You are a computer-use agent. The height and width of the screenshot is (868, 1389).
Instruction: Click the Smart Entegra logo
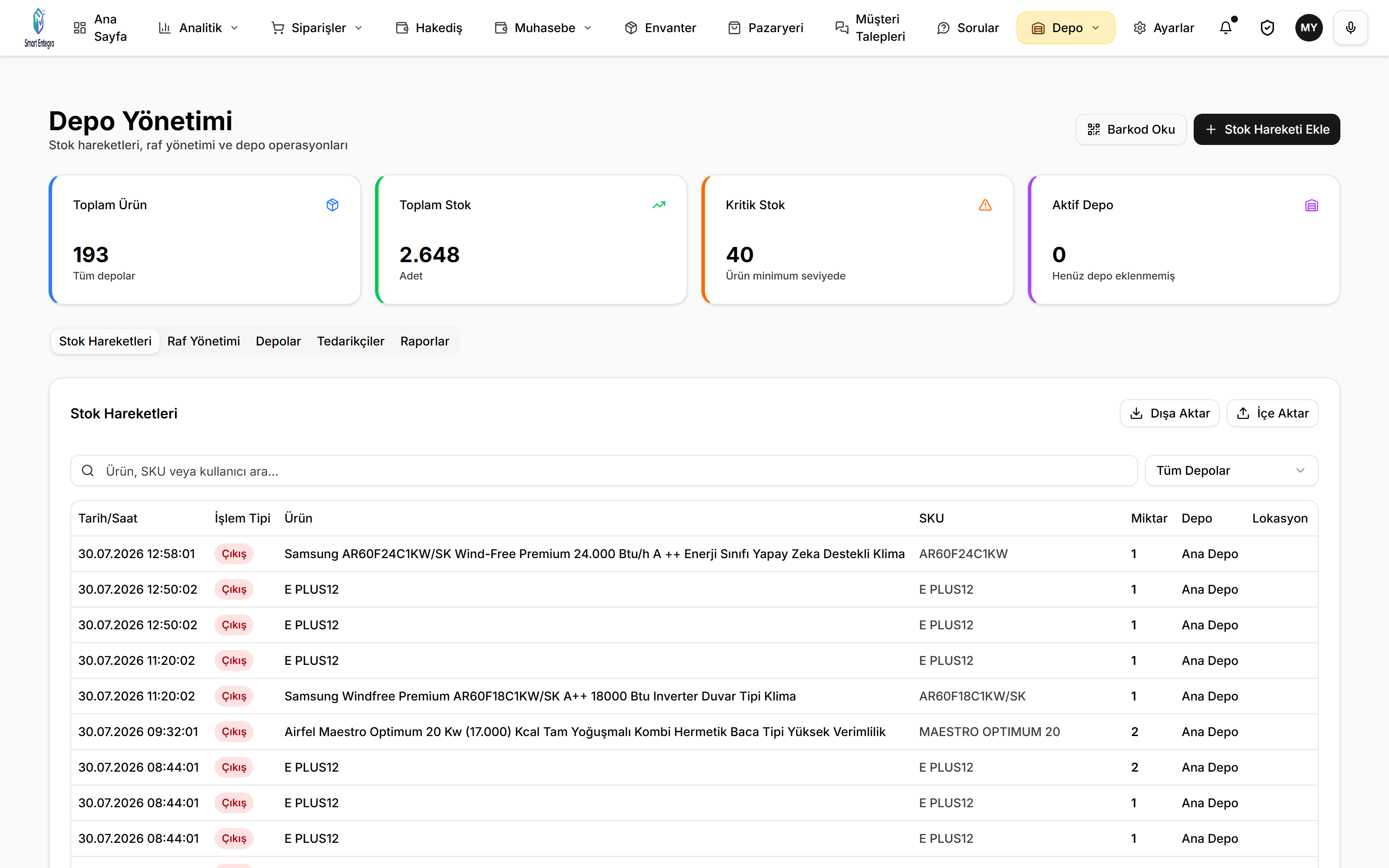39,27
